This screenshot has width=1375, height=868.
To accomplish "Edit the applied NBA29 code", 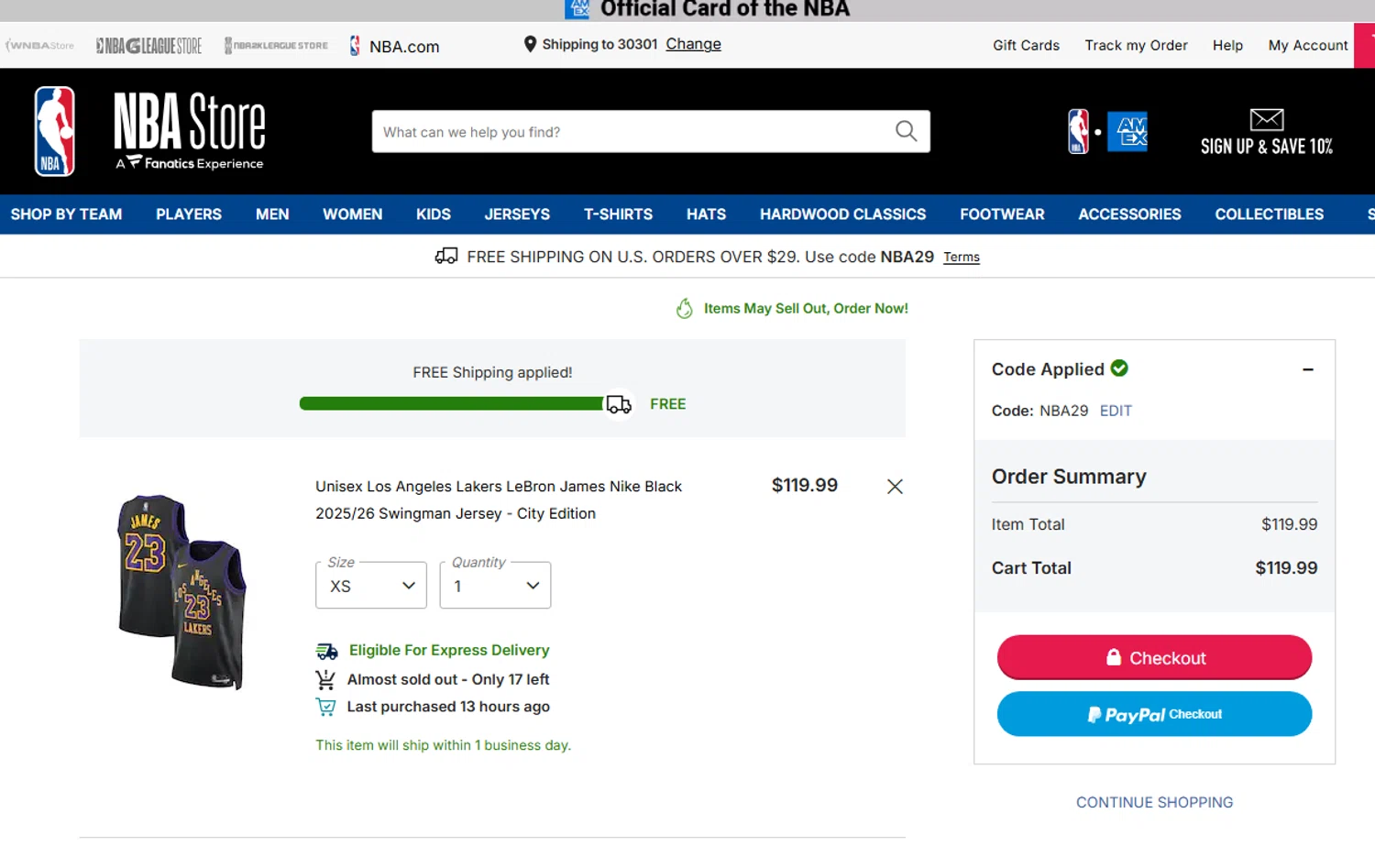I will pos(1116,411).
